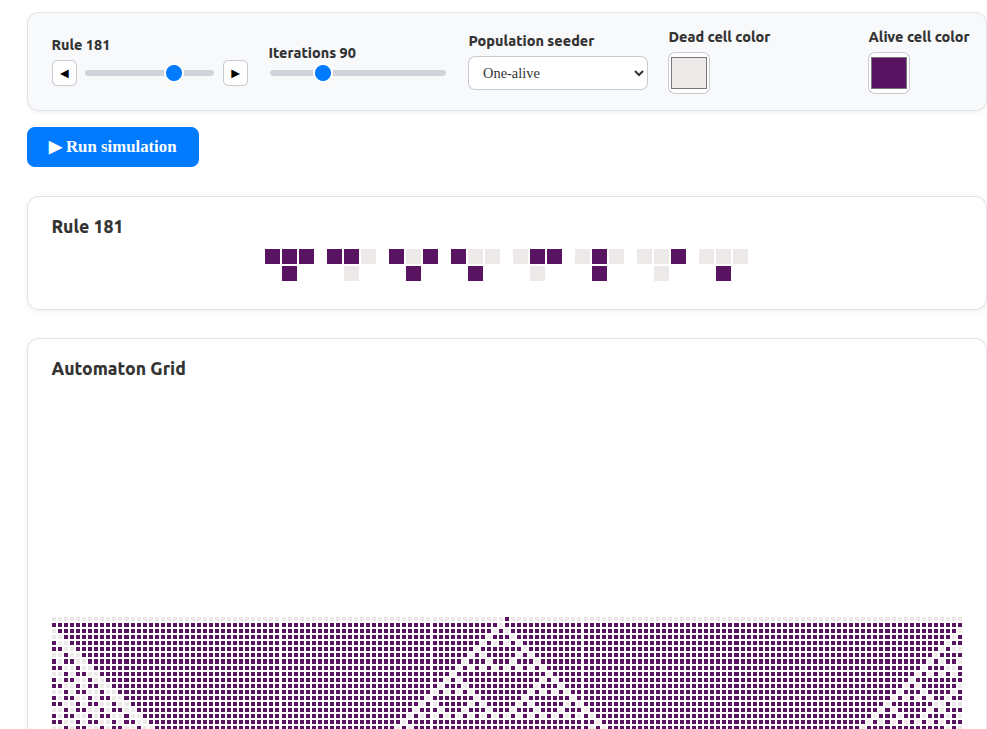Click the play triangle on Run simulation button
Screen dimensions: 987x729
coord(56,147)
